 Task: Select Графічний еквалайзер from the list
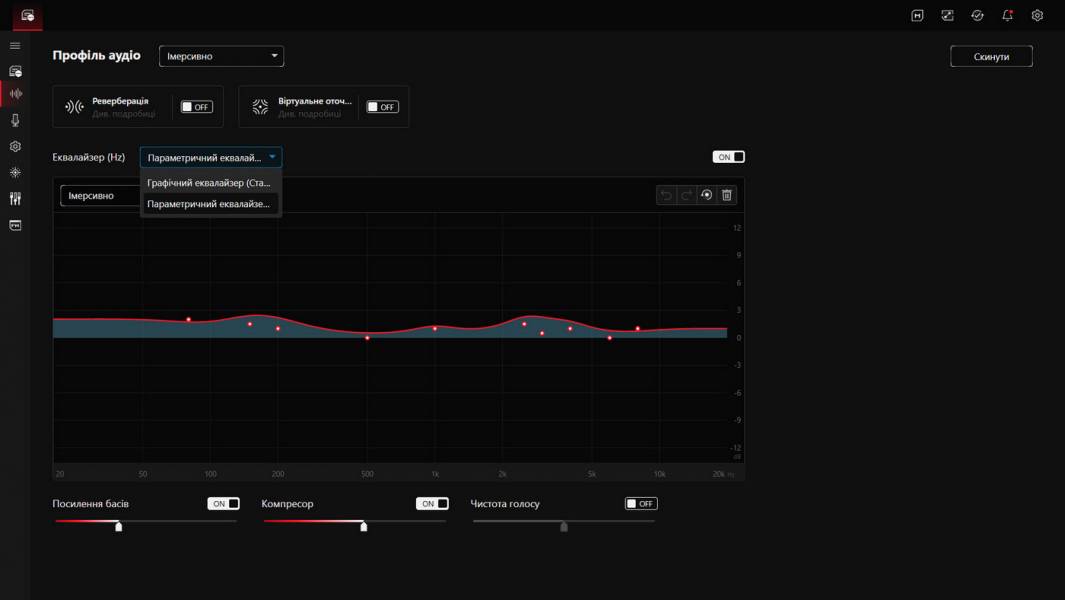point(209,183)
